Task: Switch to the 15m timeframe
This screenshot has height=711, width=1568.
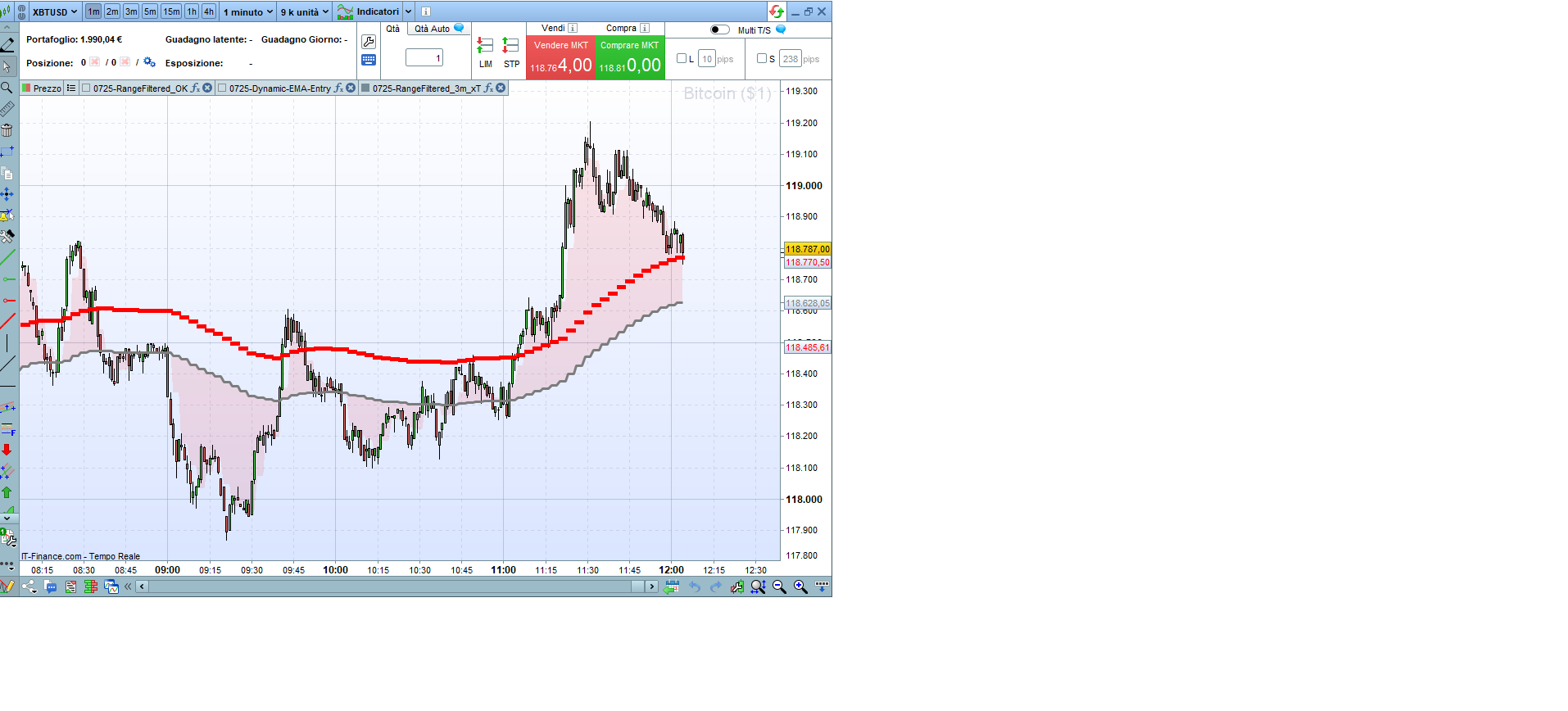Action: 171,11
